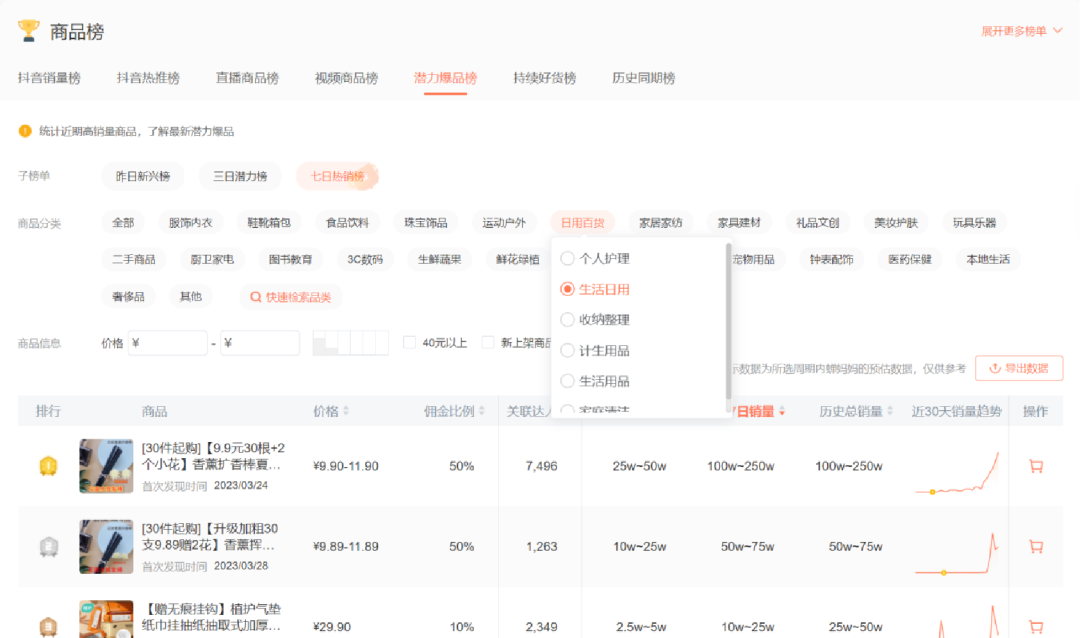Switch to the 抖音销量榜 tab
1080x638 pixels.
49,78
